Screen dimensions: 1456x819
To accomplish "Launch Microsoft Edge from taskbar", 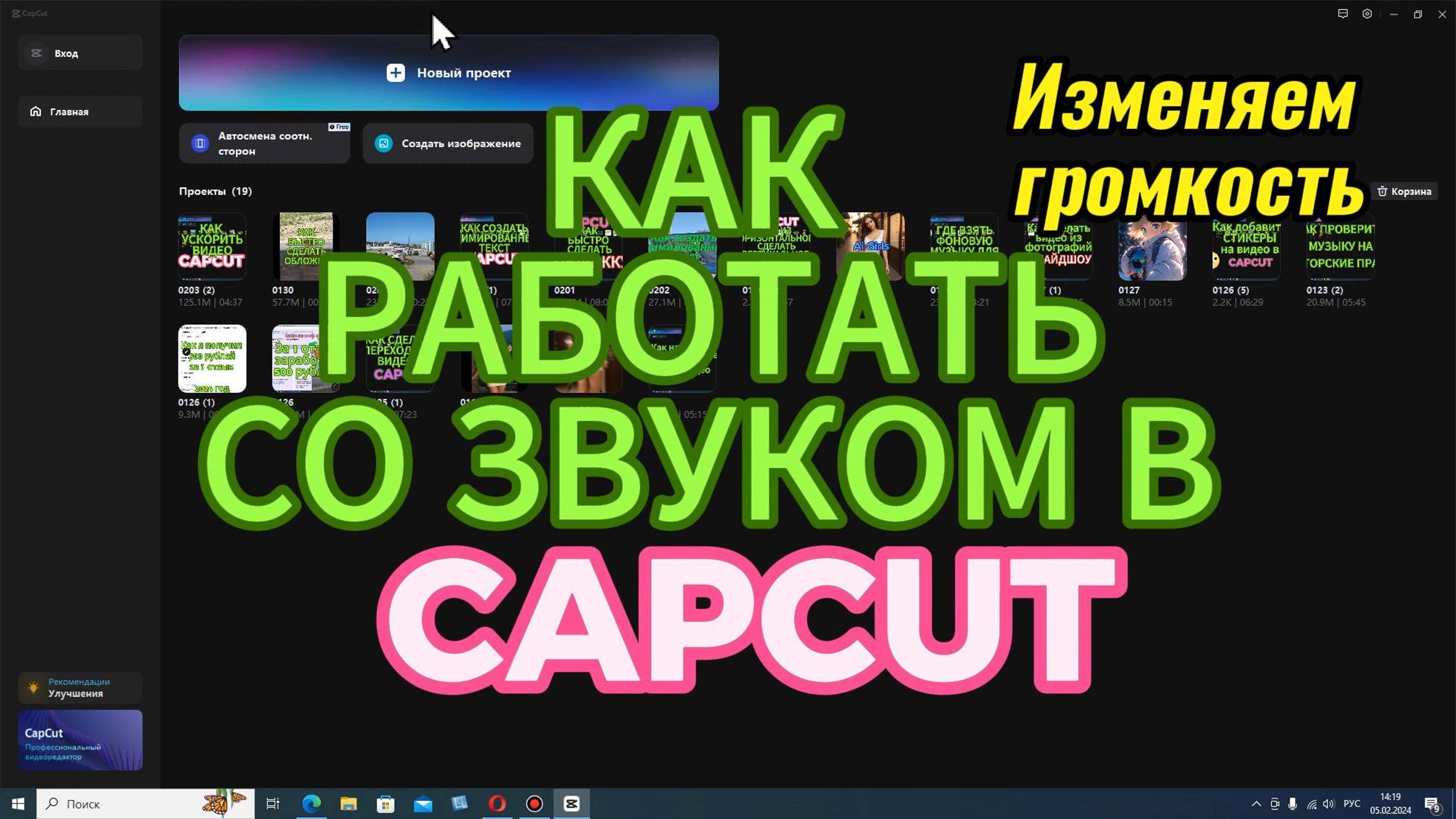I will (311, 804).
